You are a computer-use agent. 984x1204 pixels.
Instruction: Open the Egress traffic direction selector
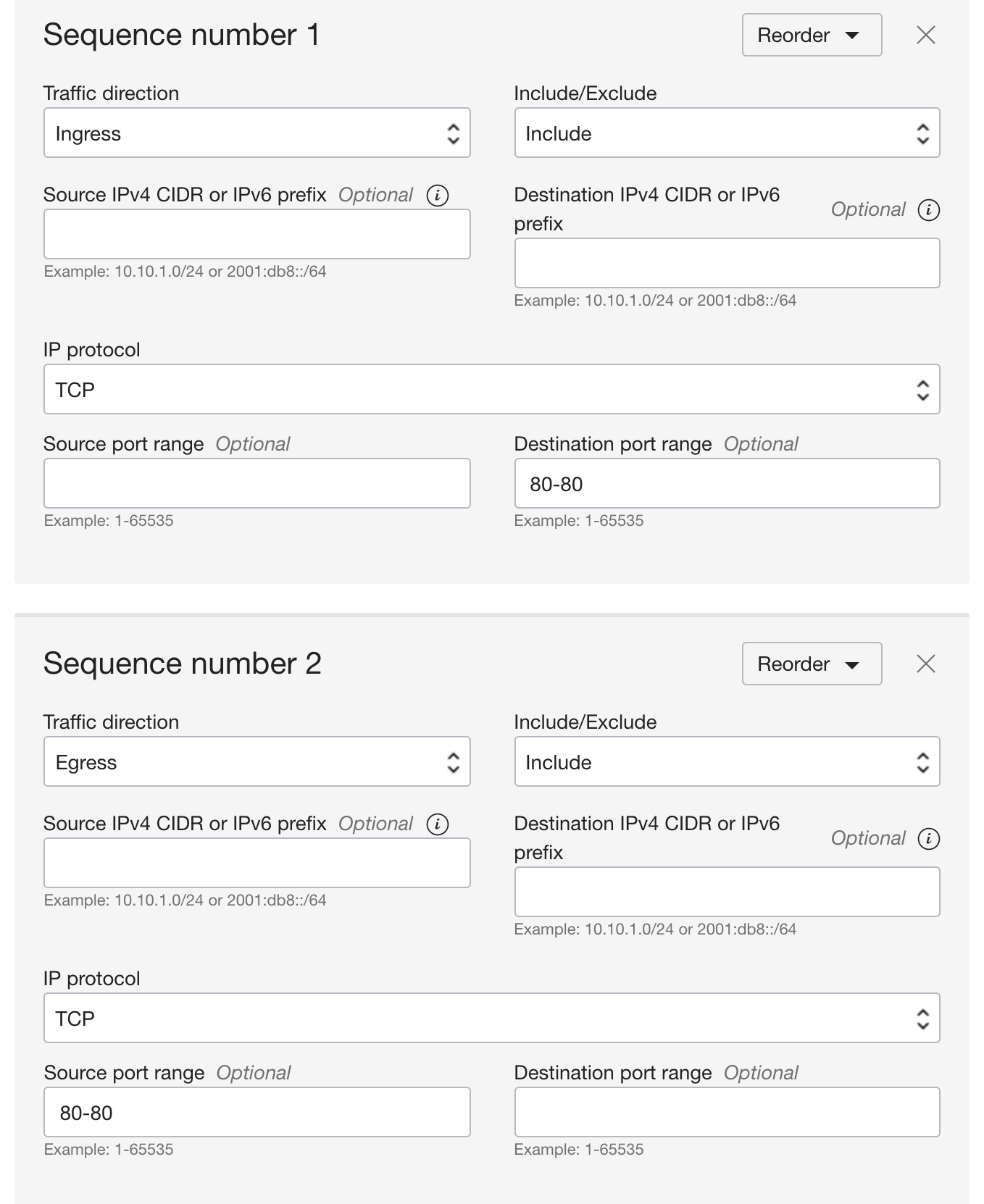pos(257,761)
